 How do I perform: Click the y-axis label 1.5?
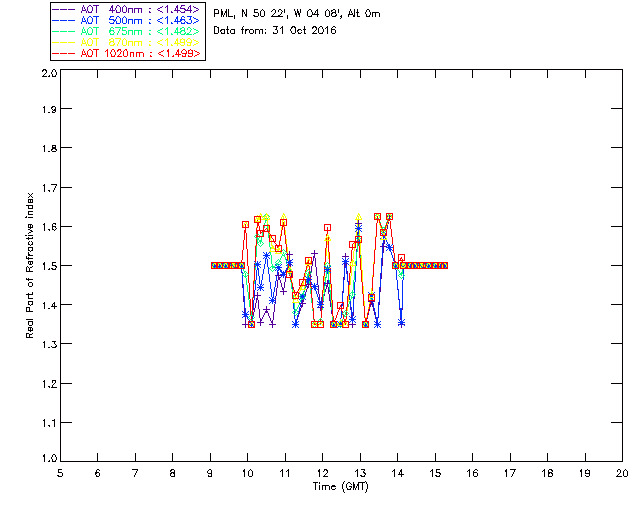click(49, 266)
